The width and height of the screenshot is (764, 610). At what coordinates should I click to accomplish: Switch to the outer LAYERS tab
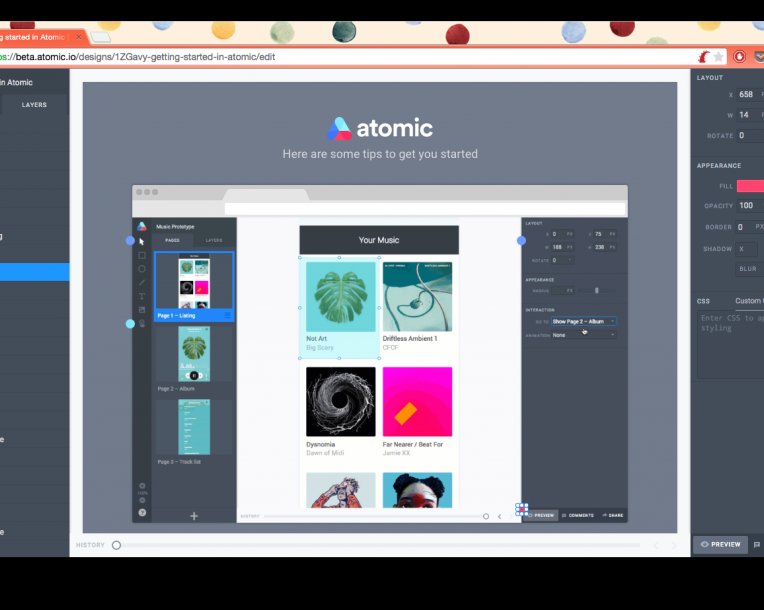point(34,105)
